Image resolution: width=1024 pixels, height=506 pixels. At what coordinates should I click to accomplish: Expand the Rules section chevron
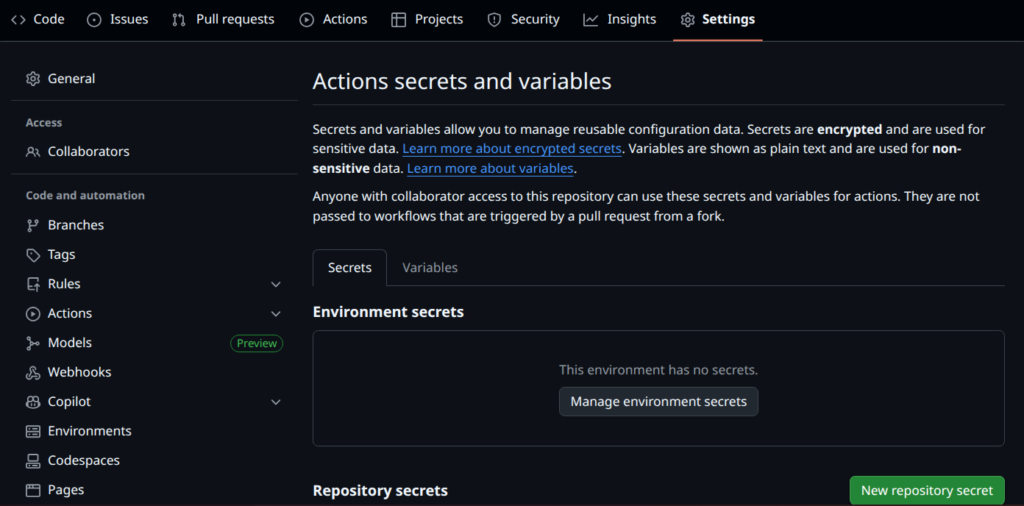(276, 285)
